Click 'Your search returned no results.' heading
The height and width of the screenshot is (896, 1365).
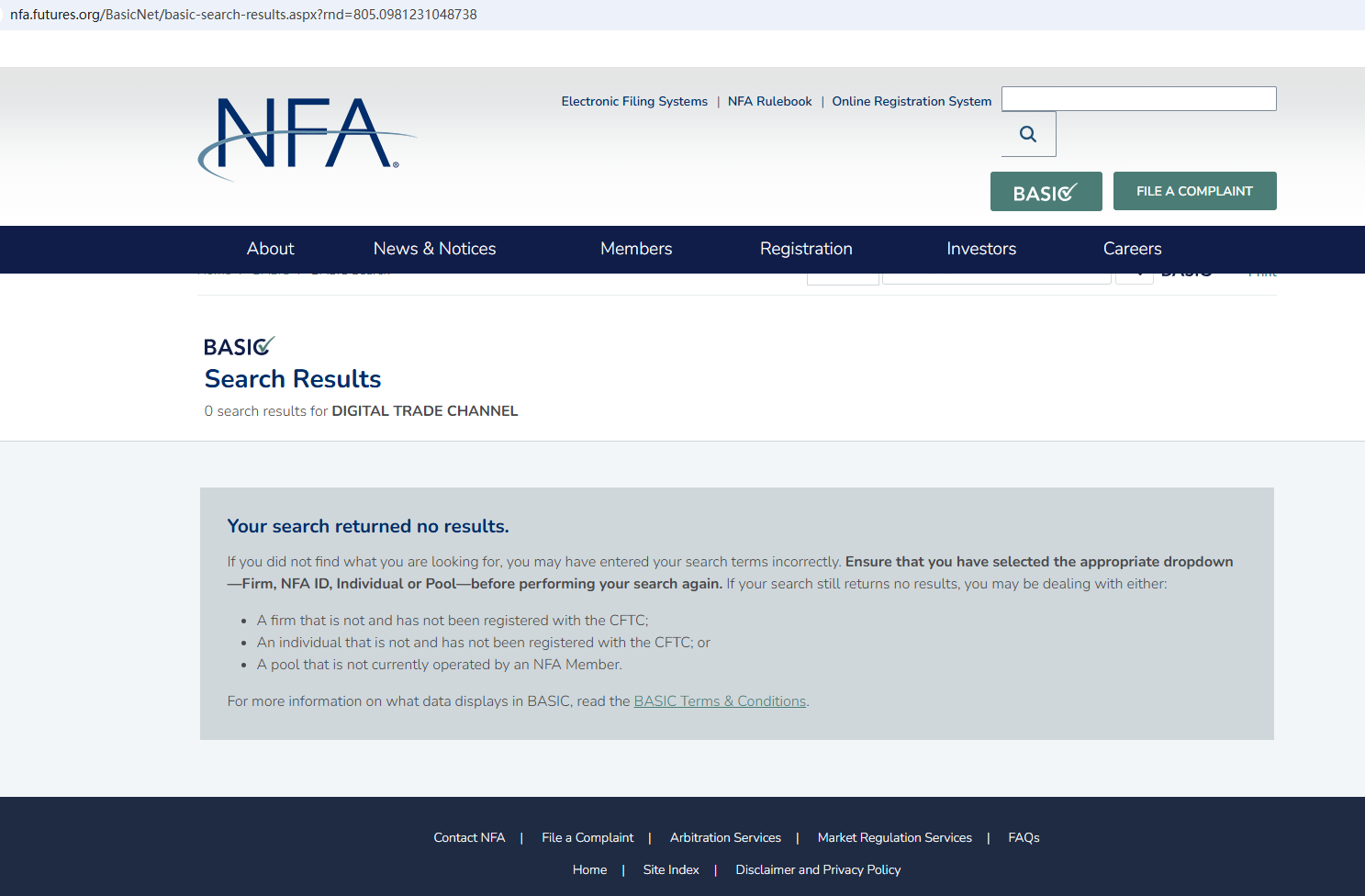pyautogui.click(x=368, y=526)
